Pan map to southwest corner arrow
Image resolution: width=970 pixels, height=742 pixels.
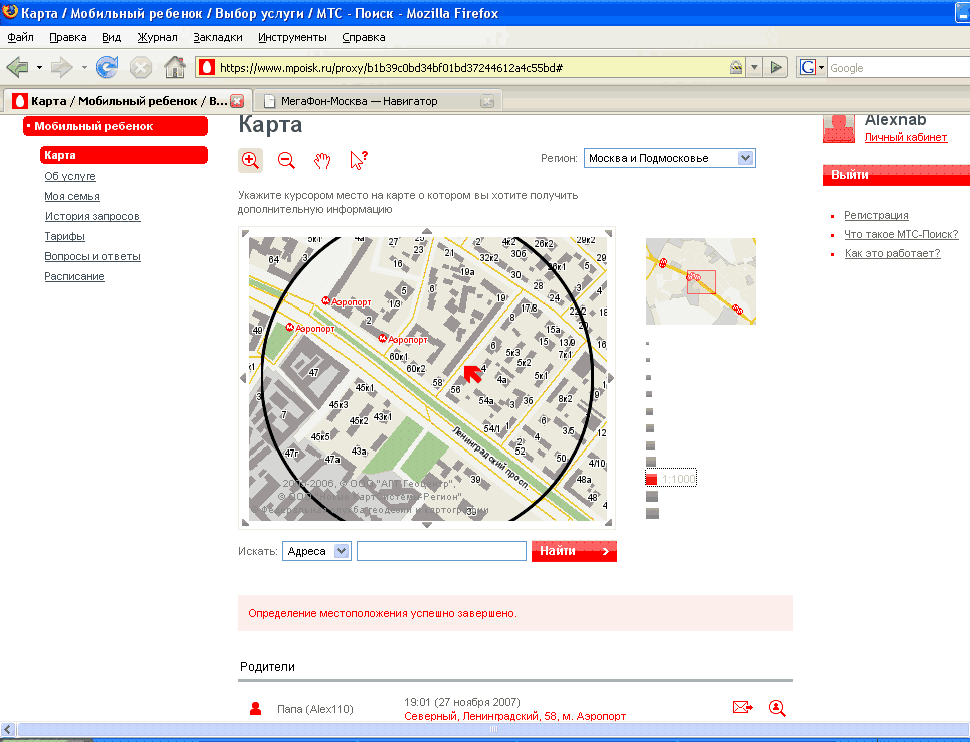245,523
